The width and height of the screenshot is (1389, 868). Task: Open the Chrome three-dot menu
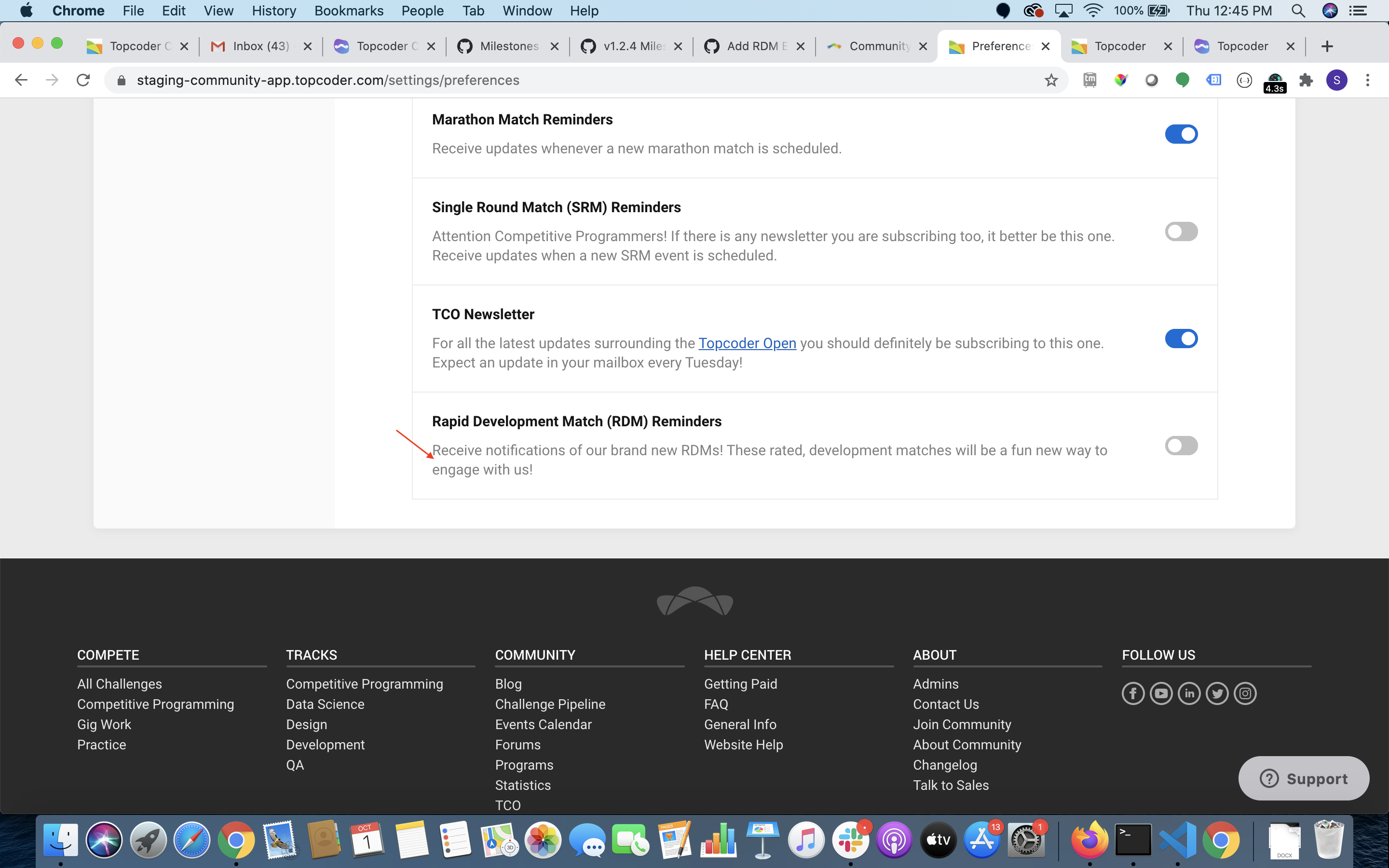click(x=1368, y=81)
